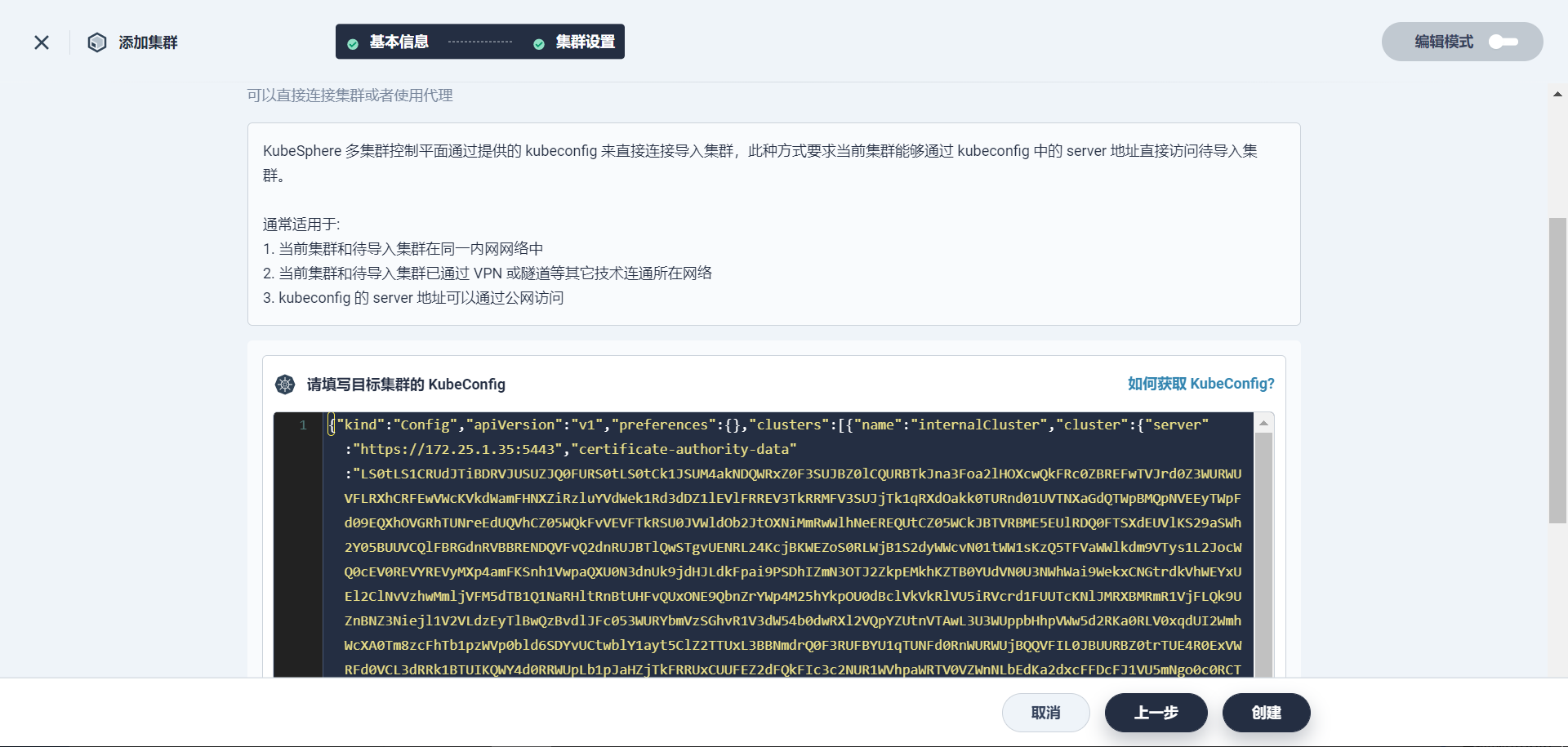Click the KubeConfig editor vertical scrollbar
The height and width of the screenshot is (747, 1568).
pos(1263,555)
